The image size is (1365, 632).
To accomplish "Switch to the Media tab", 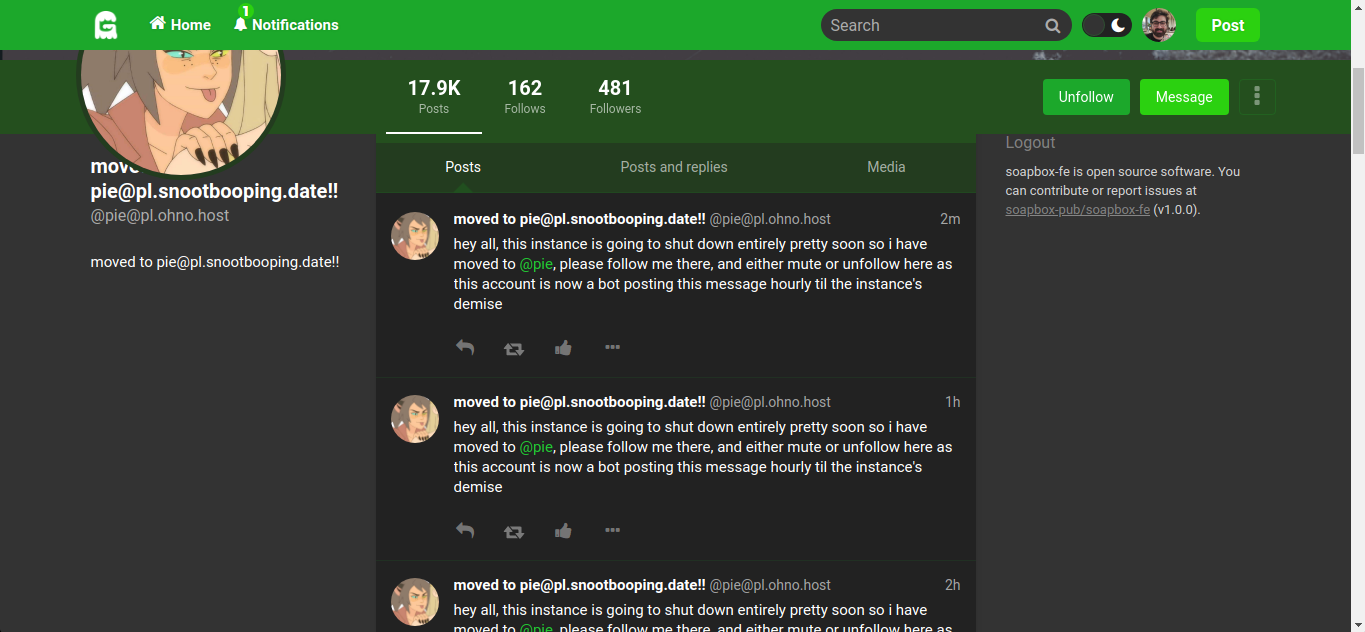I will (x=886, y=167).
